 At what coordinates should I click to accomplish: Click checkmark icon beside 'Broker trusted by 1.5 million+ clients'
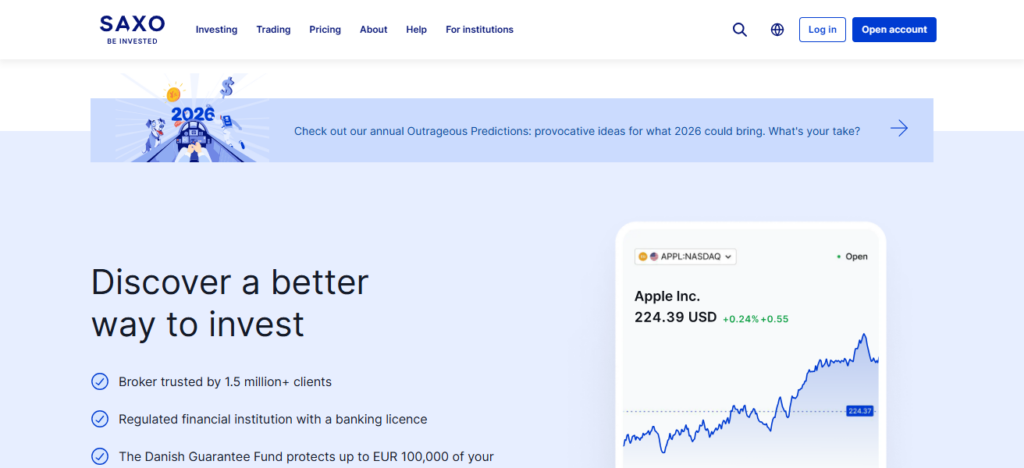[100, 381]
